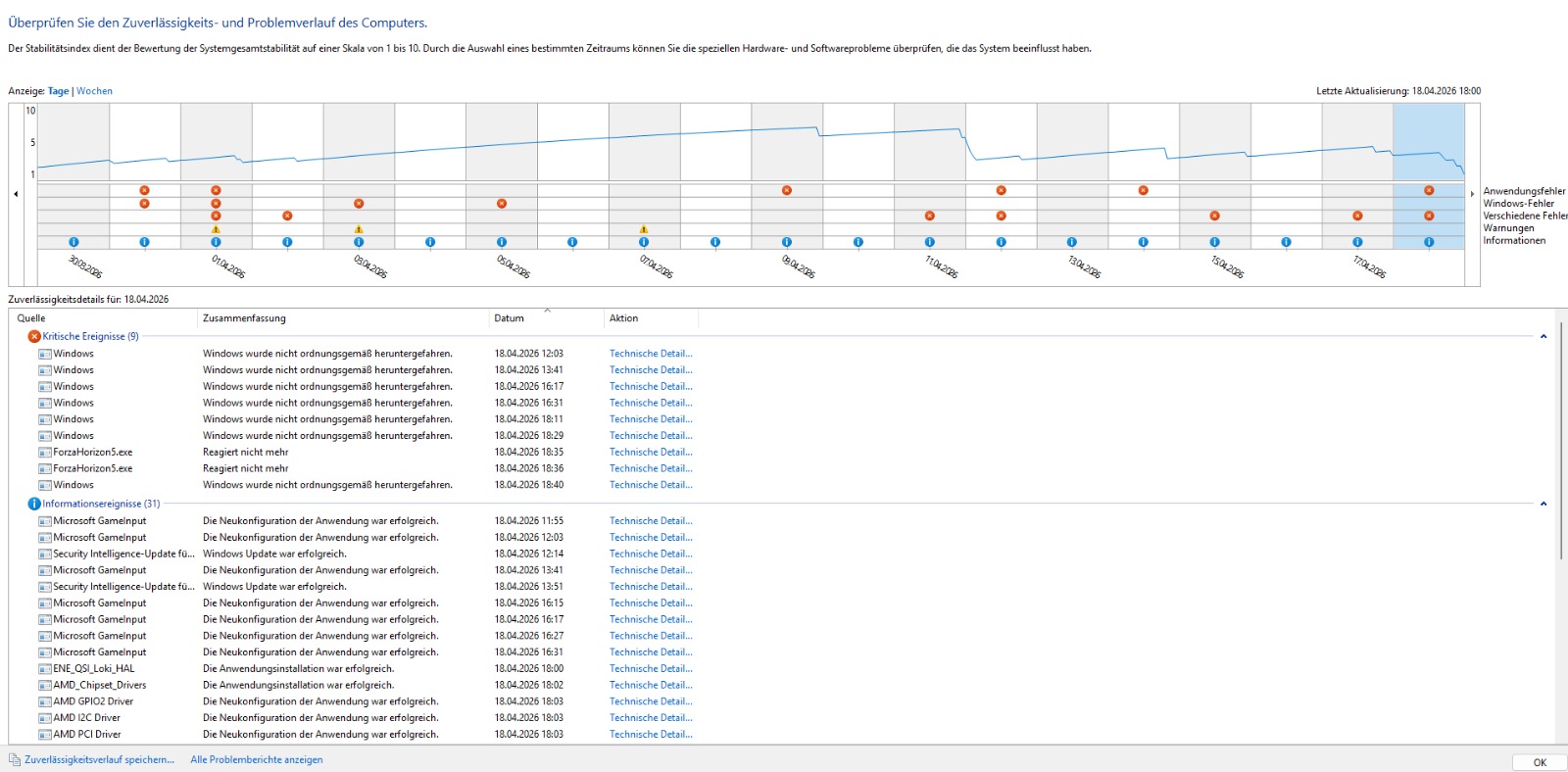
Task: Open Technische Details for AMD_Chipset_Drivers row
Action: click(651, 685)
